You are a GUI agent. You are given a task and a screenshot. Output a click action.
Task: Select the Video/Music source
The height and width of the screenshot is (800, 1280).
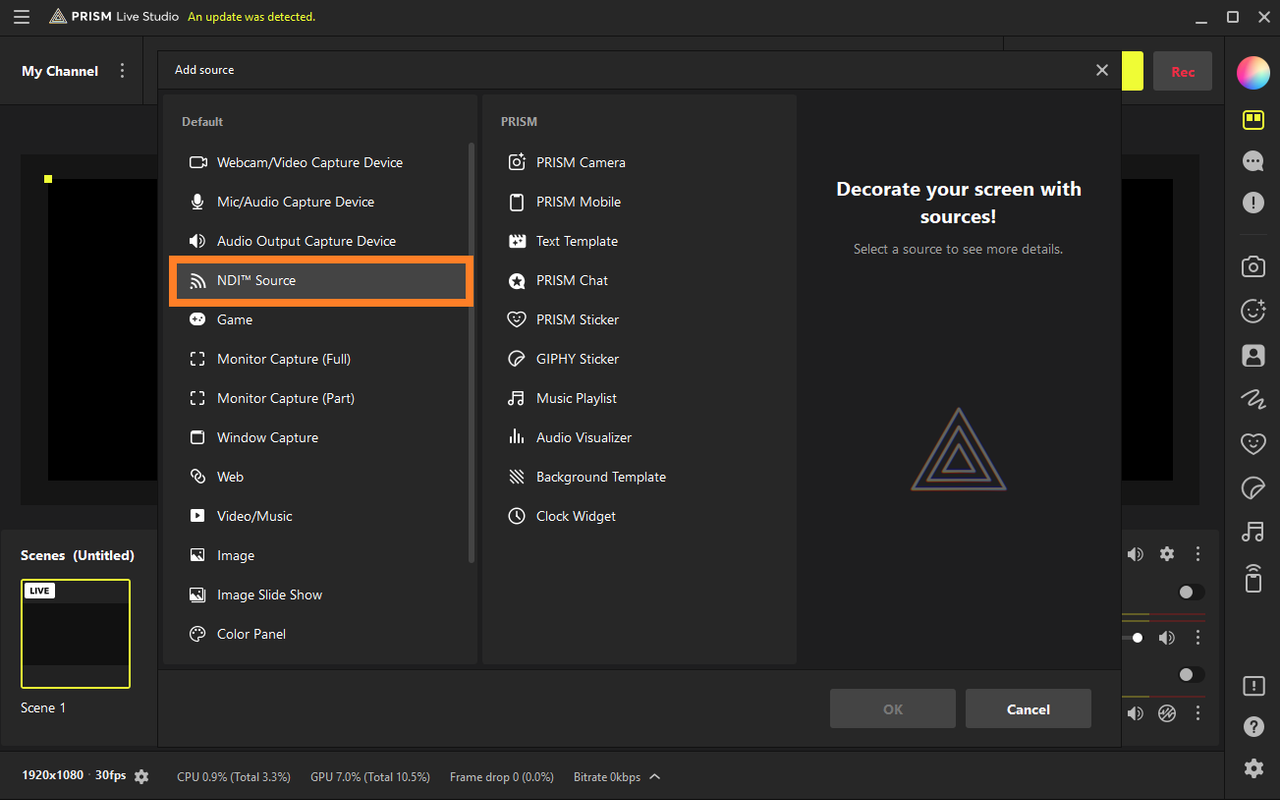click(x=320, y=516)
